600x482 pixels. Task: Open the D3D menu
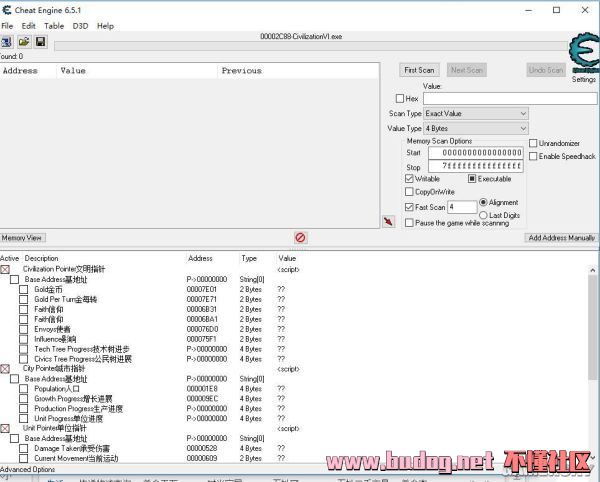coord(80,26)
